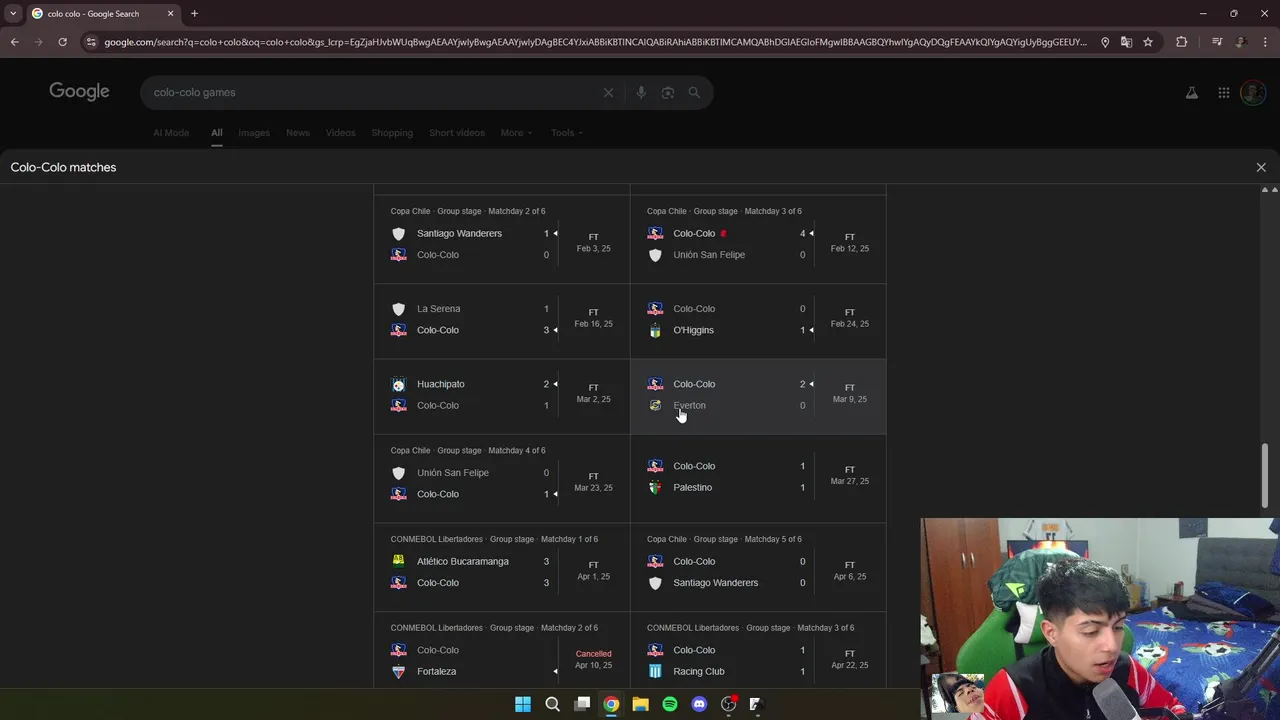Expand the More dropdown
This screenshot has width=1280, height=720.
(516, 133)
